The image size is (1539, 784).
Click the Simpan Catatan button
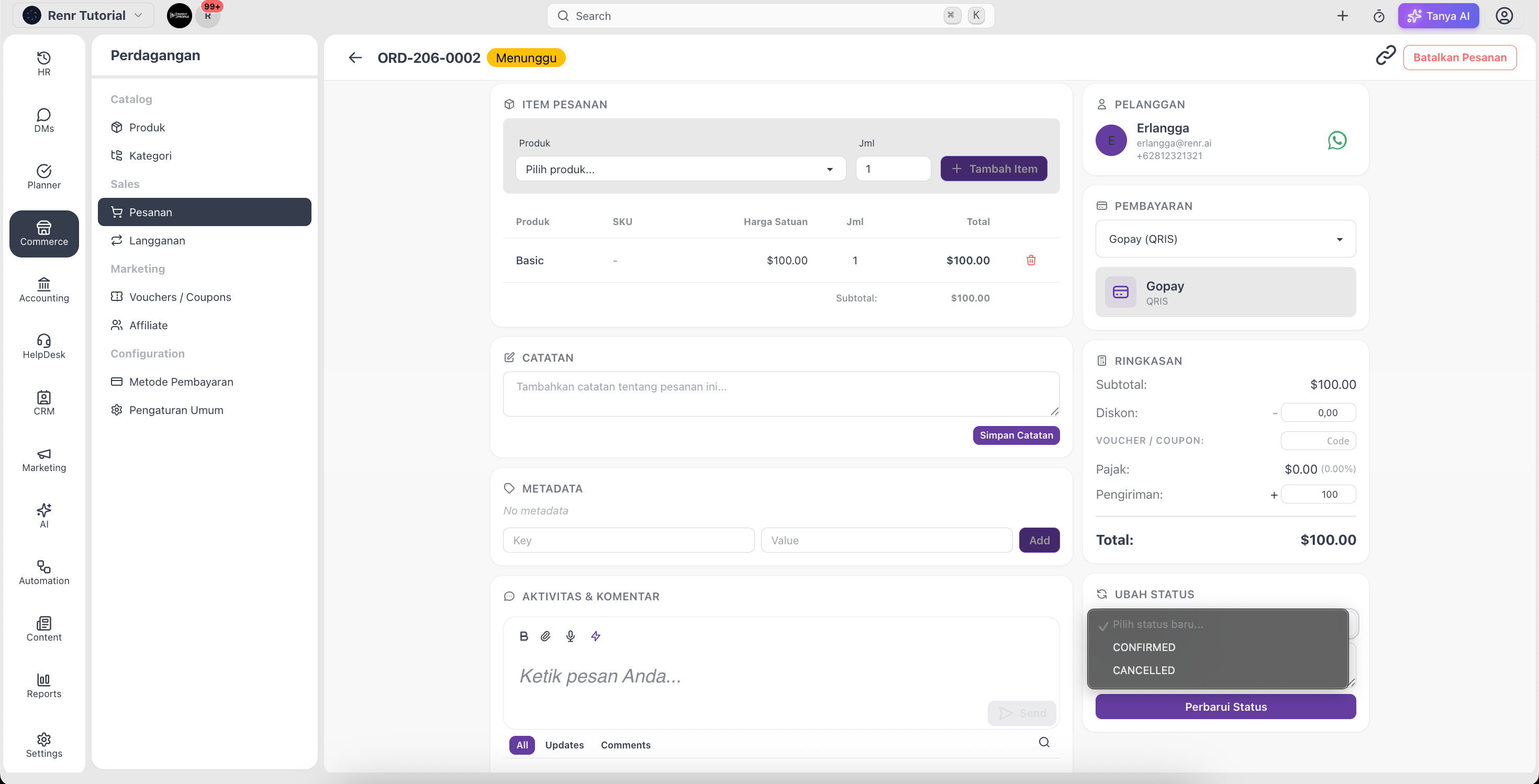click(1016, 435)
